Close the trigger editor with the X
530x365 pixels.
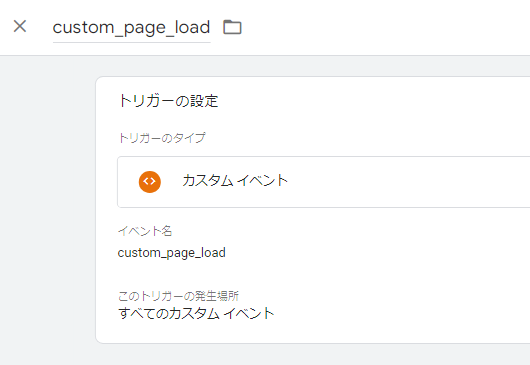coord(20,26)
